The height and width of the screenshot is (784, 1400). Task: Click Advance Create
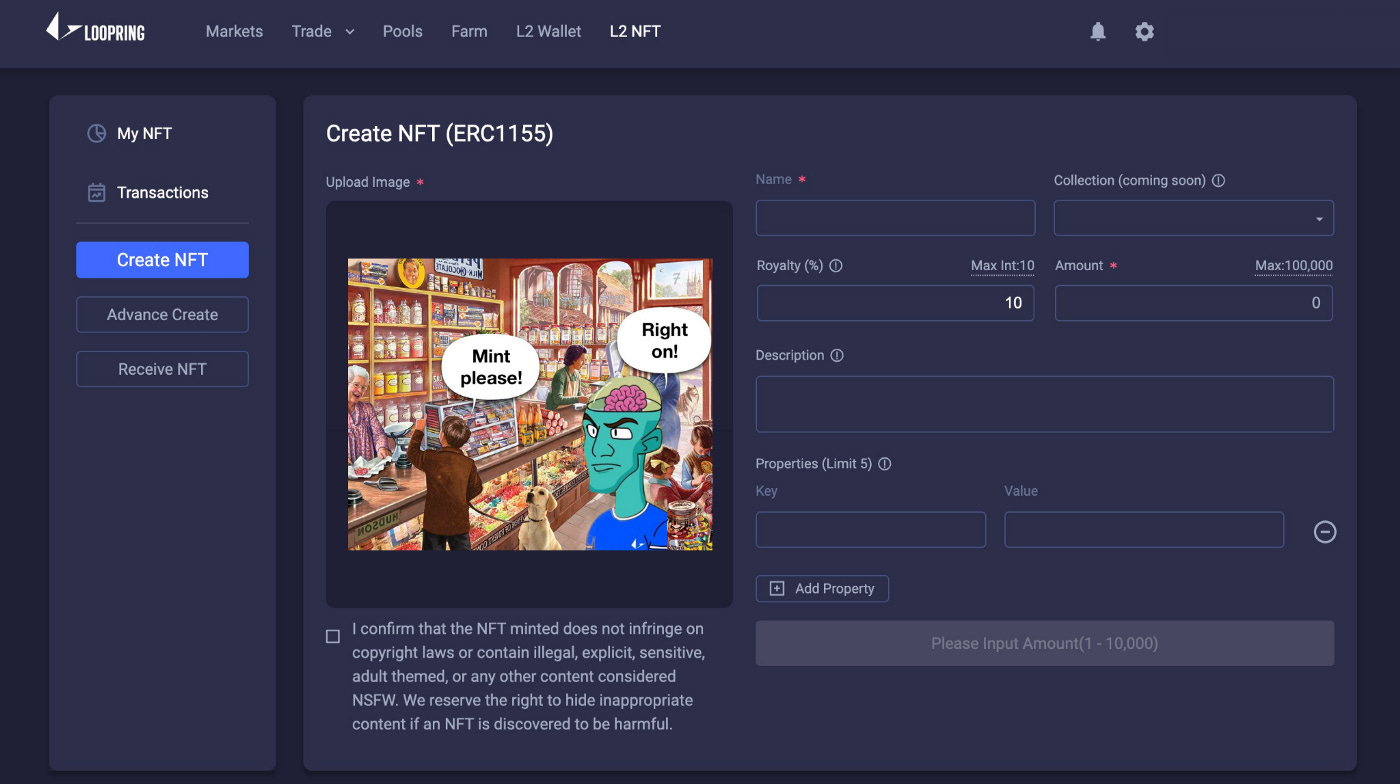click(162, 314)
